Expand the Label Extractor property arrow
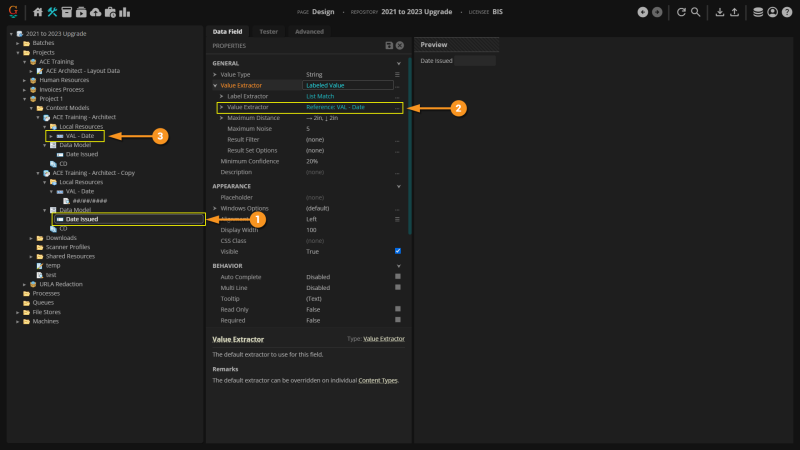 221,96
